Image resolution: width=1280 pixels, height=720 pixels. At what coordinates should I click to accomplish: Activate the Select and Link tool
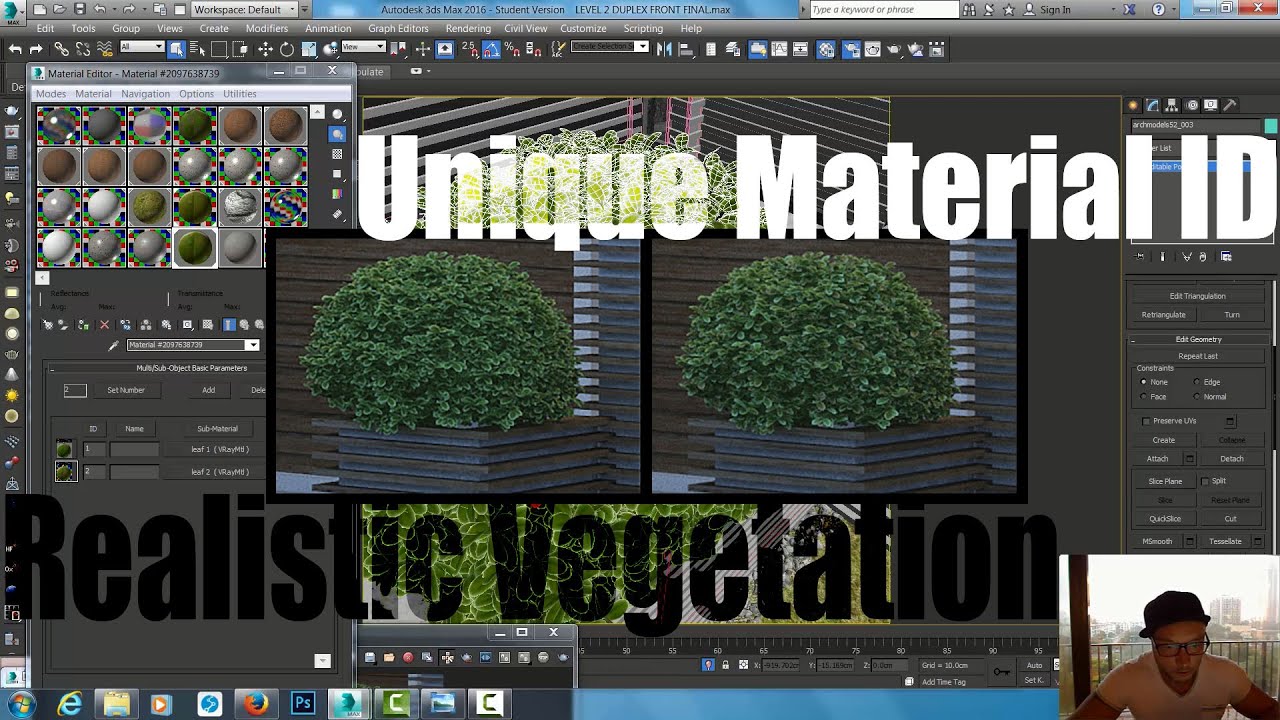(62, 49)
